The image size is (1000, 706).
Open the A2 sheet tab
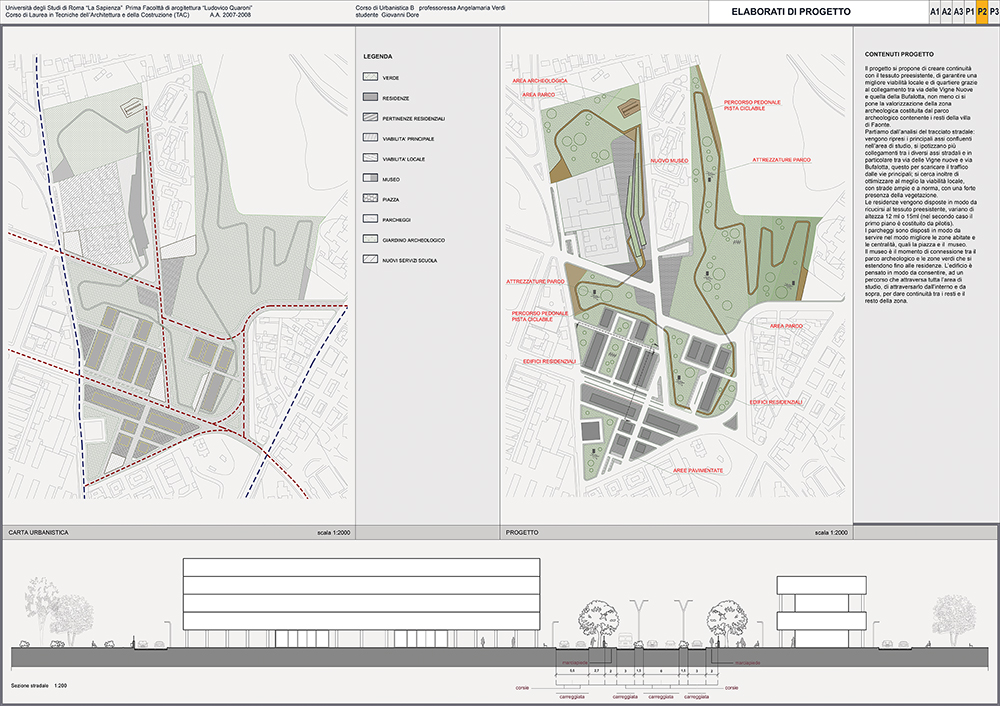[946, 12]
